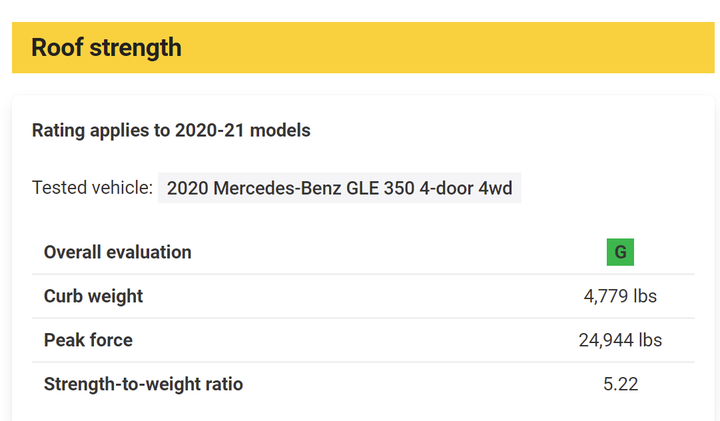720x421 pixels.
Task: Click '2020-21' in the rating applies heading
Action: pos(209,130)
